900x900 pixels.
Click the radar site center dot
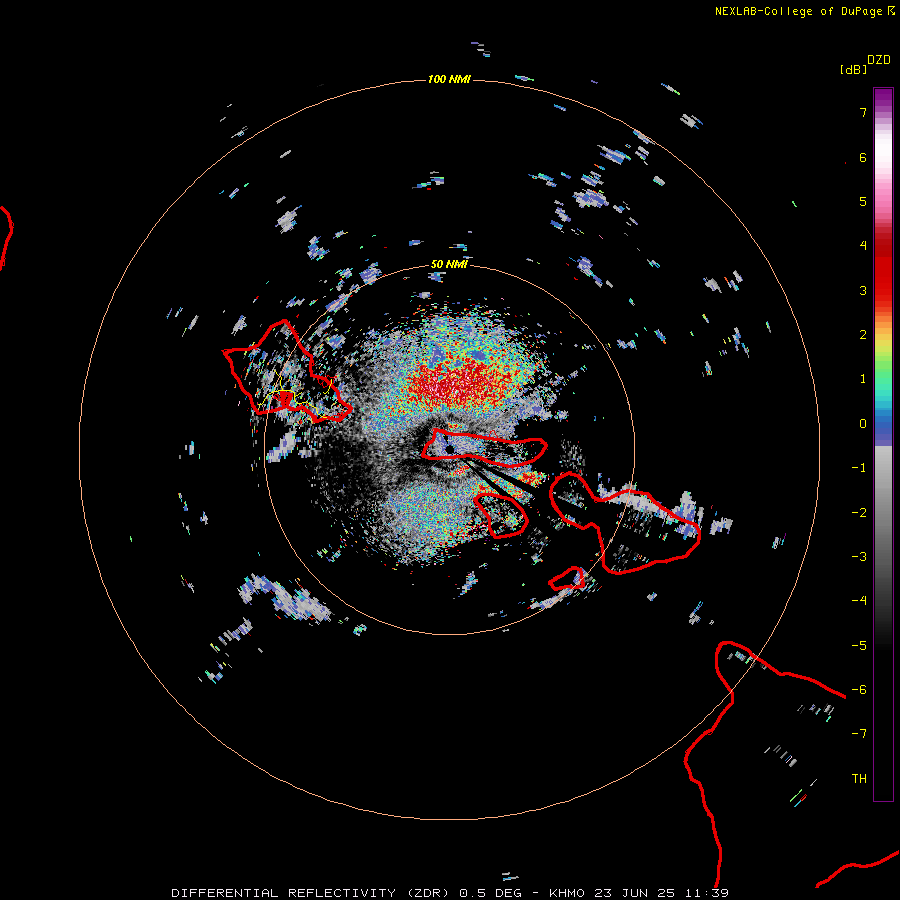(450, 449)
